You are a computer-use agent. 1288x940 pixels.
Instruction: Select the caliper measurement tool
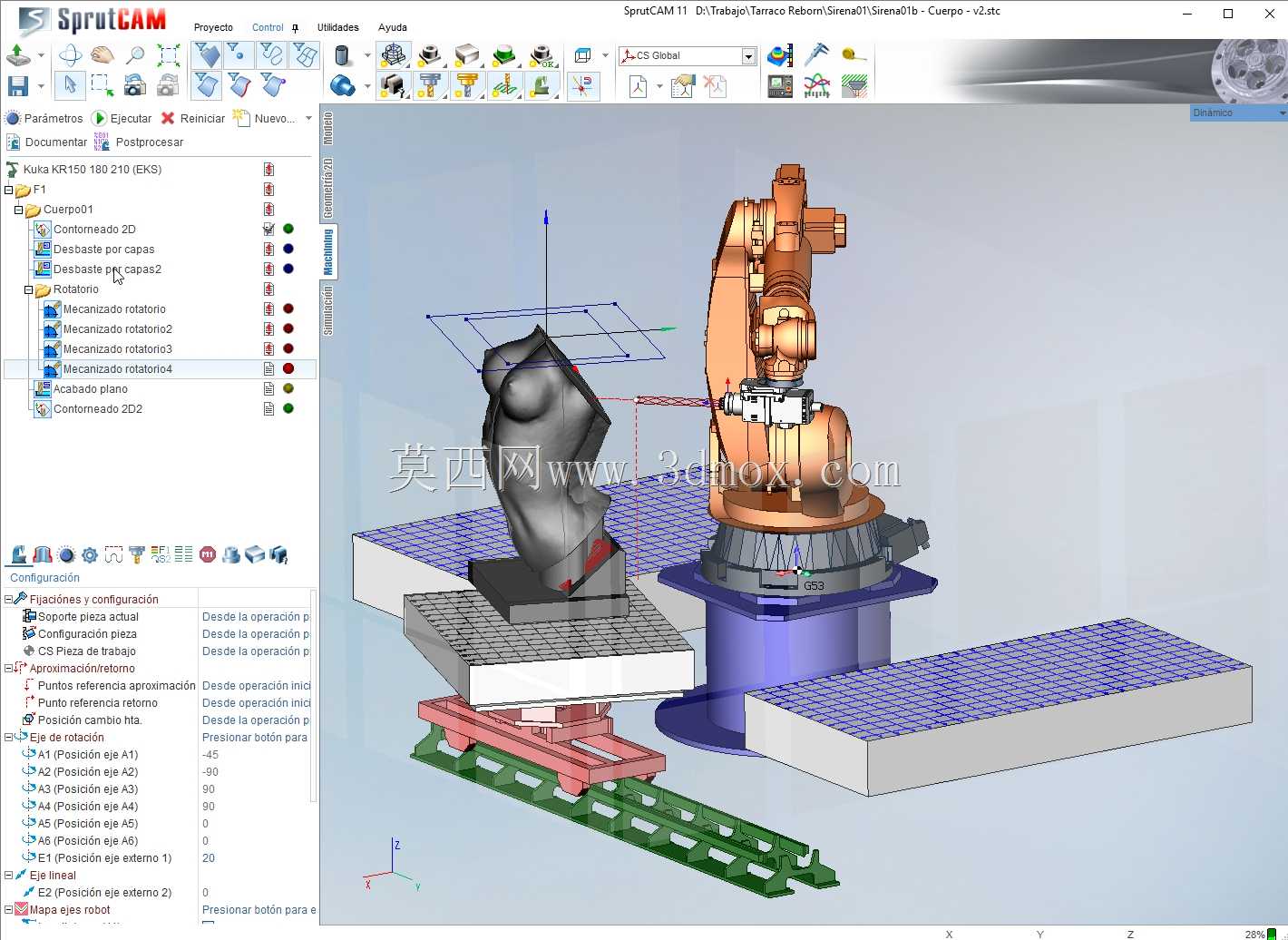(817, 55)
